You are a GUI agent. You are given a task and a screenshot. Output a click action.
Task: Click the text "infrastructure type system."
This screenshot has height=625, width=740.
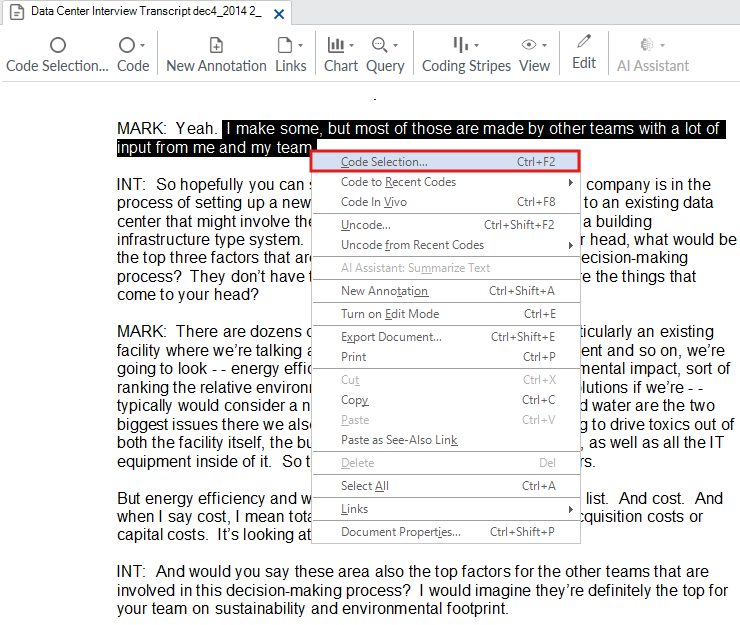[x=210, y=239]
